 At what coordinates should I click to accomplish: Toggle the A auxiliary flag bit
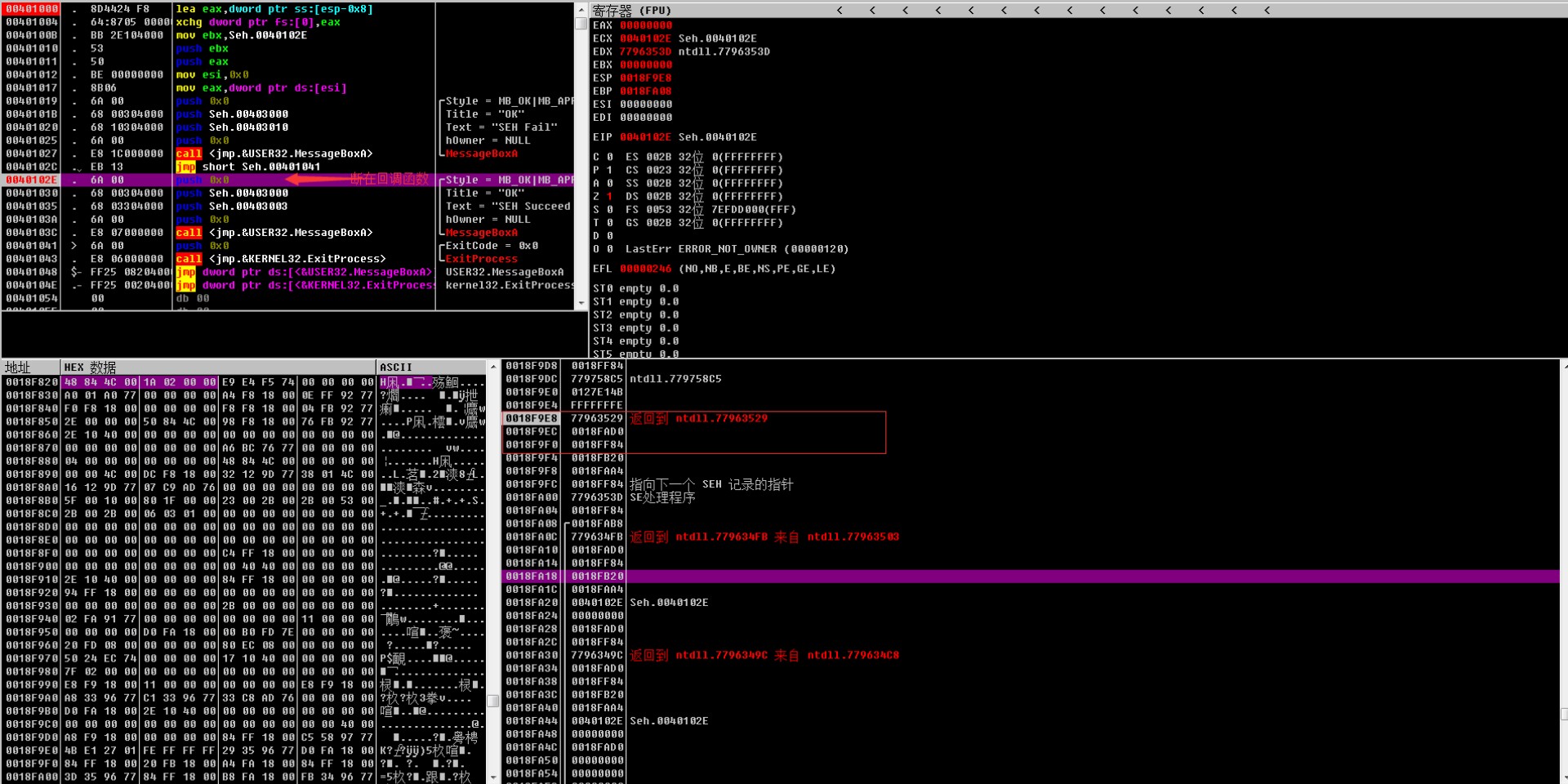(x=610, y=183)
